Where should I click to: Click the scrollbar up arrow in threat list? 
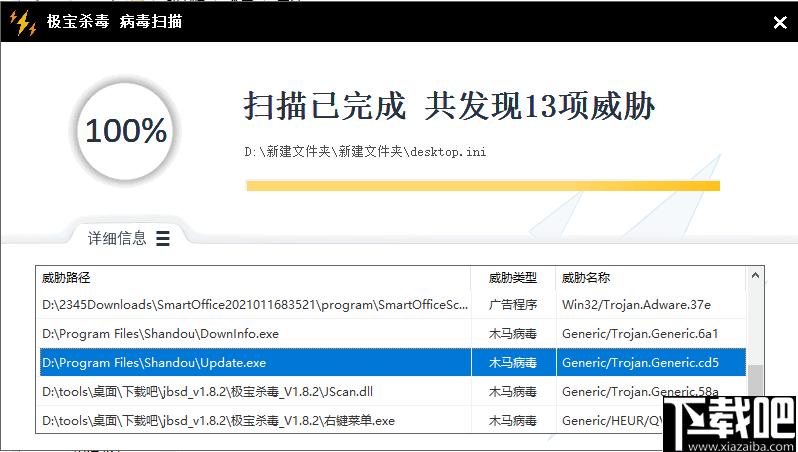[755, 276]
